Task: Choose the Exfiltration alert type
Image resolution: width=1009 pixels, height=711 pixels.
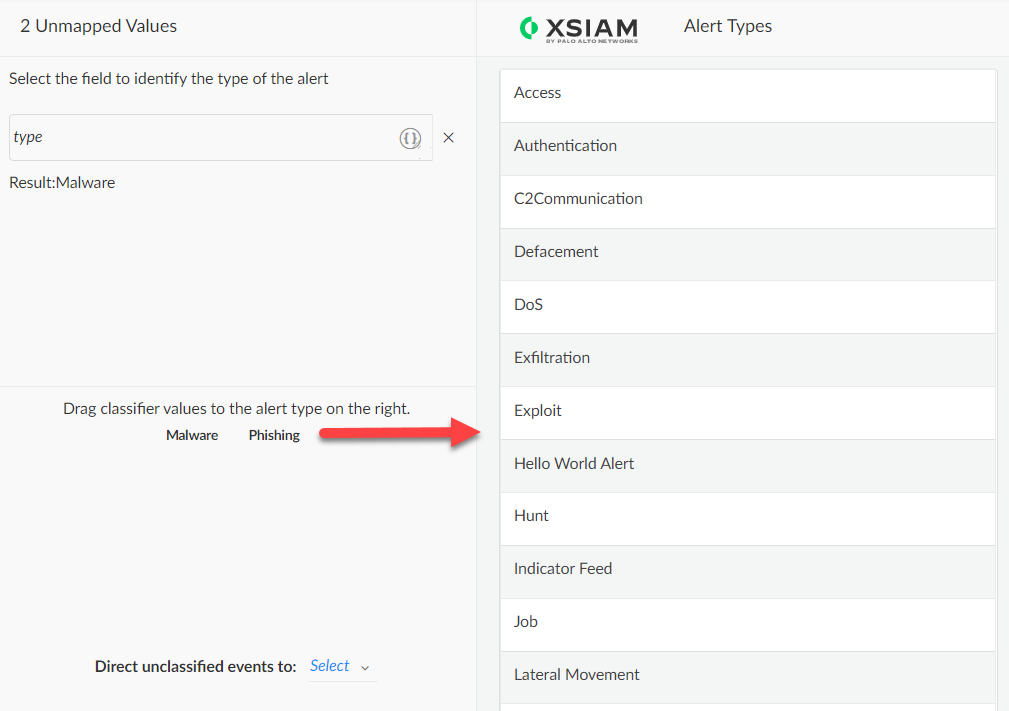Action: [x=748, y=360]
